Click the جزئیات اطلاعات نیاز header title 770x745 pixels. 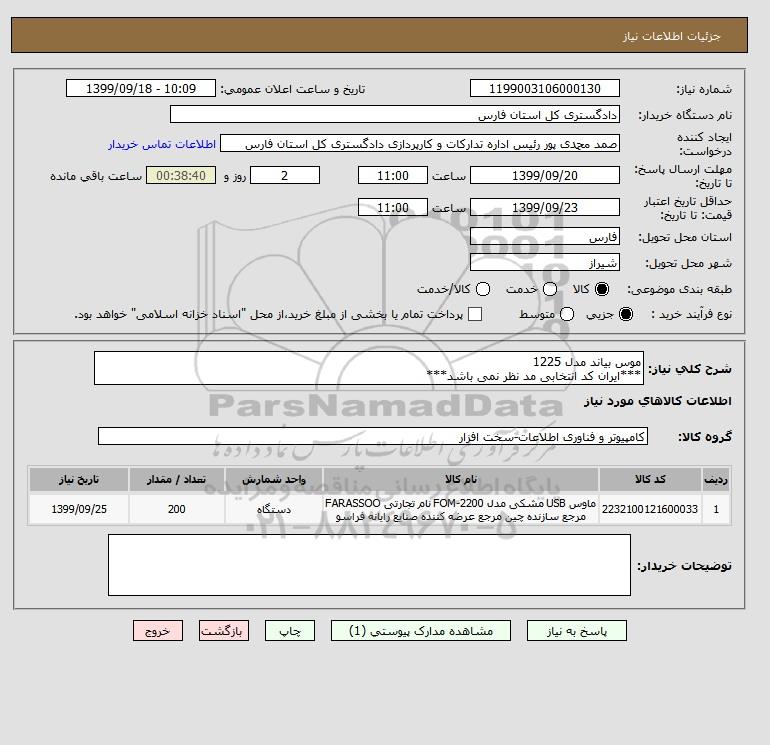click(671, 36)
